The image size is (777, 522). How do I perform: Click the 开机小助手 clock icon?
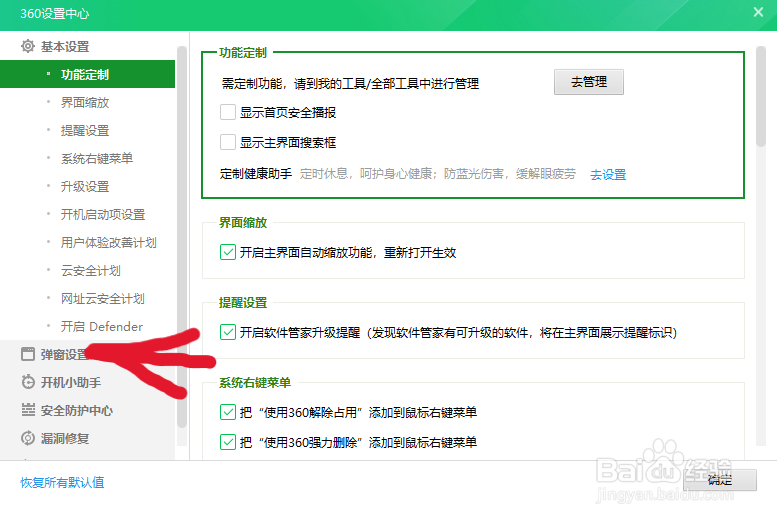tap(28, 382)
